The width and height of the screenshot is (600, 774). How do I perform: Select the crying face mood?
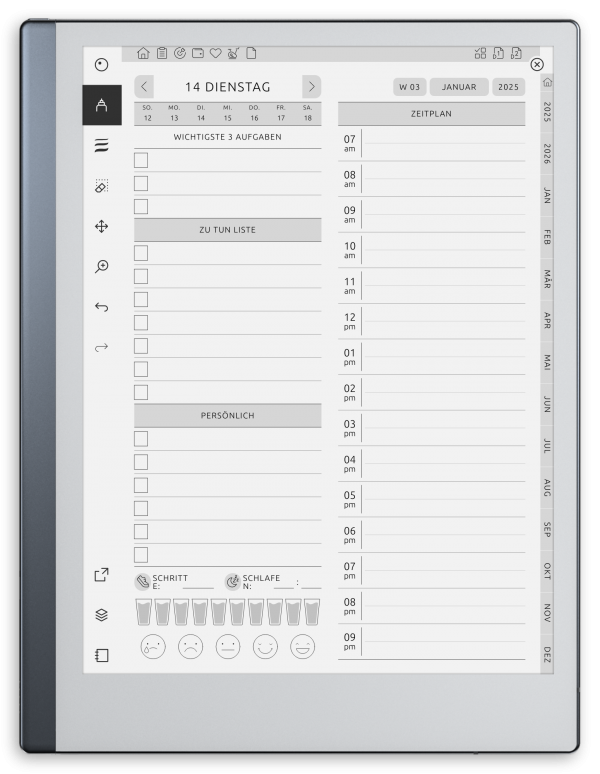pyautogui.click(x=153, y=647)
